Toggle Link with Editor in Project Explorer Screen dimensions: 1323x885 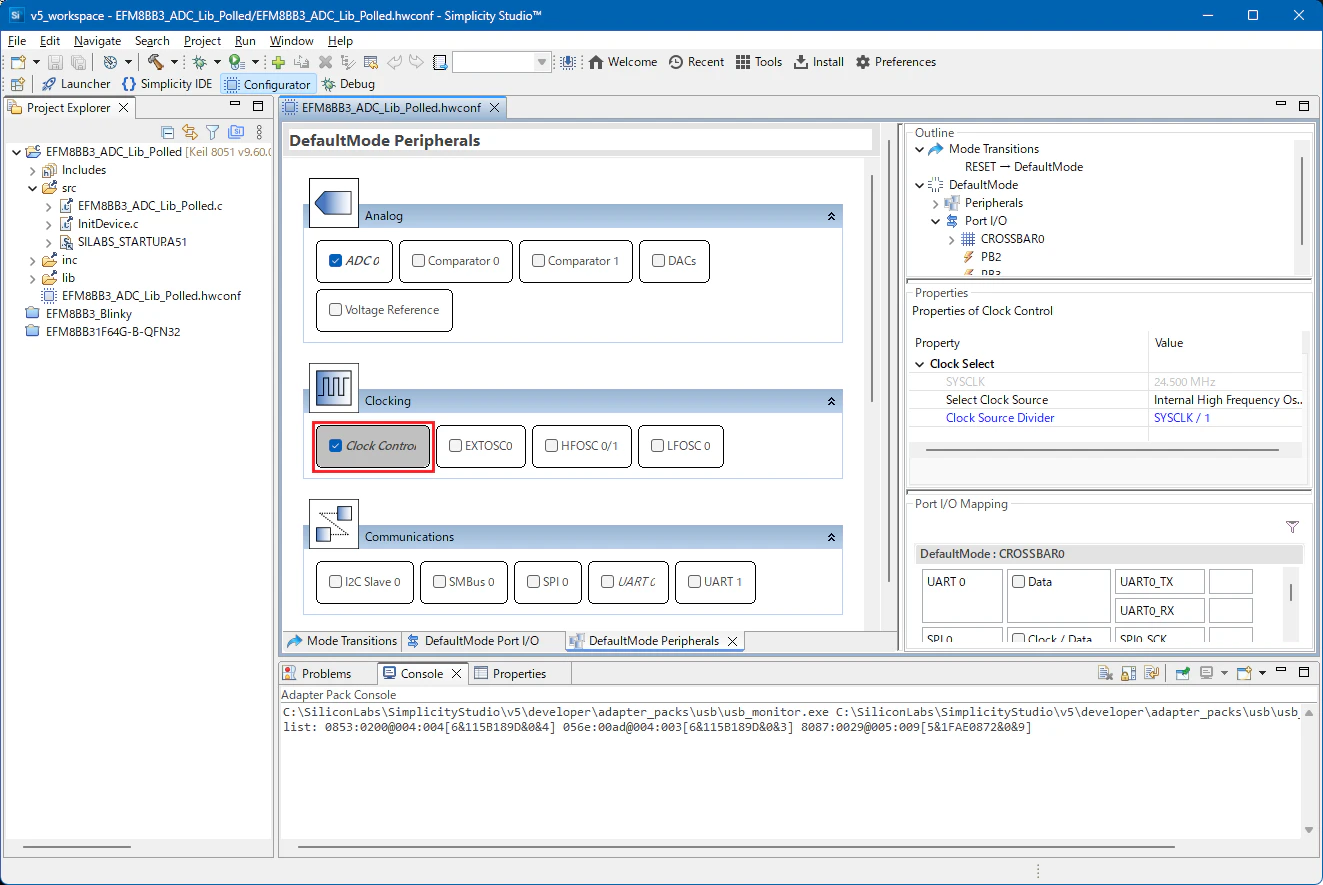click(x=190, y=132)
